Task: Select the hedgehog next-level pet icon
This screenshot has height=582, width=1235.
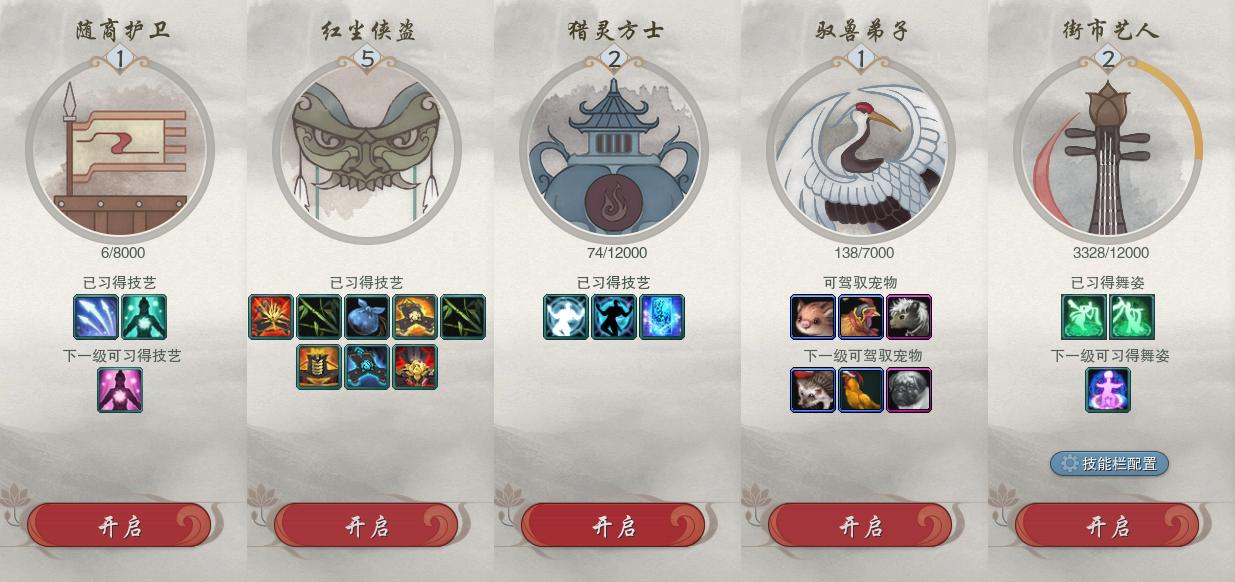Action: pos(813,390)
